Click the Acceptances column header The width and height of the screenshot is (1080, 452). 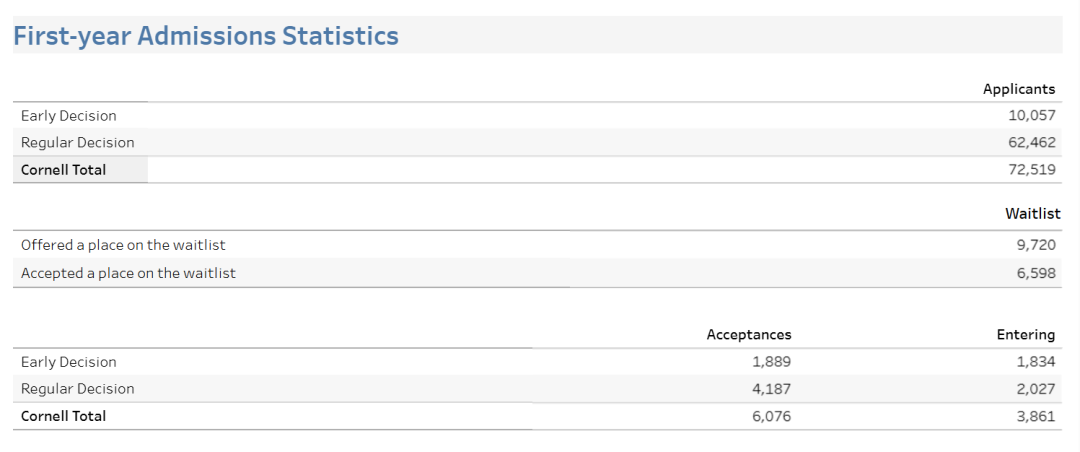[748, 335]
